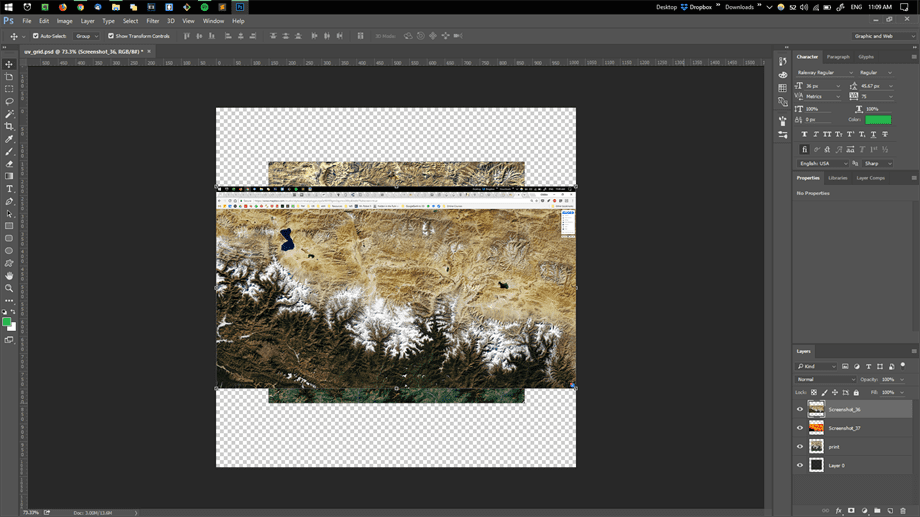Select the Eraser tool
The height and width of the screenshot is (517, 920).
point(9,164)
